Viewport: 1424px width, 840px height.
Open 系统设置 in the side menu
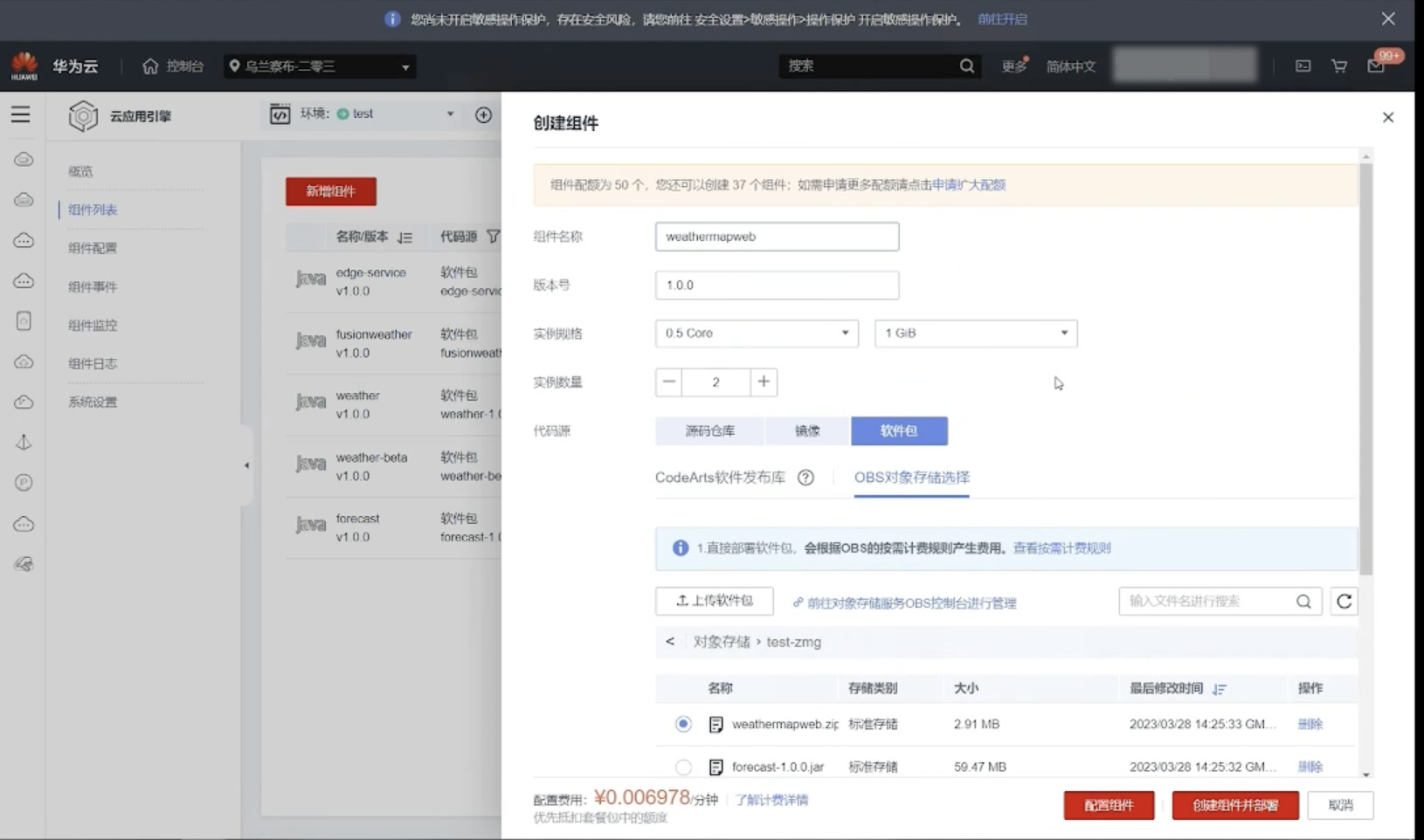[93, 402]
